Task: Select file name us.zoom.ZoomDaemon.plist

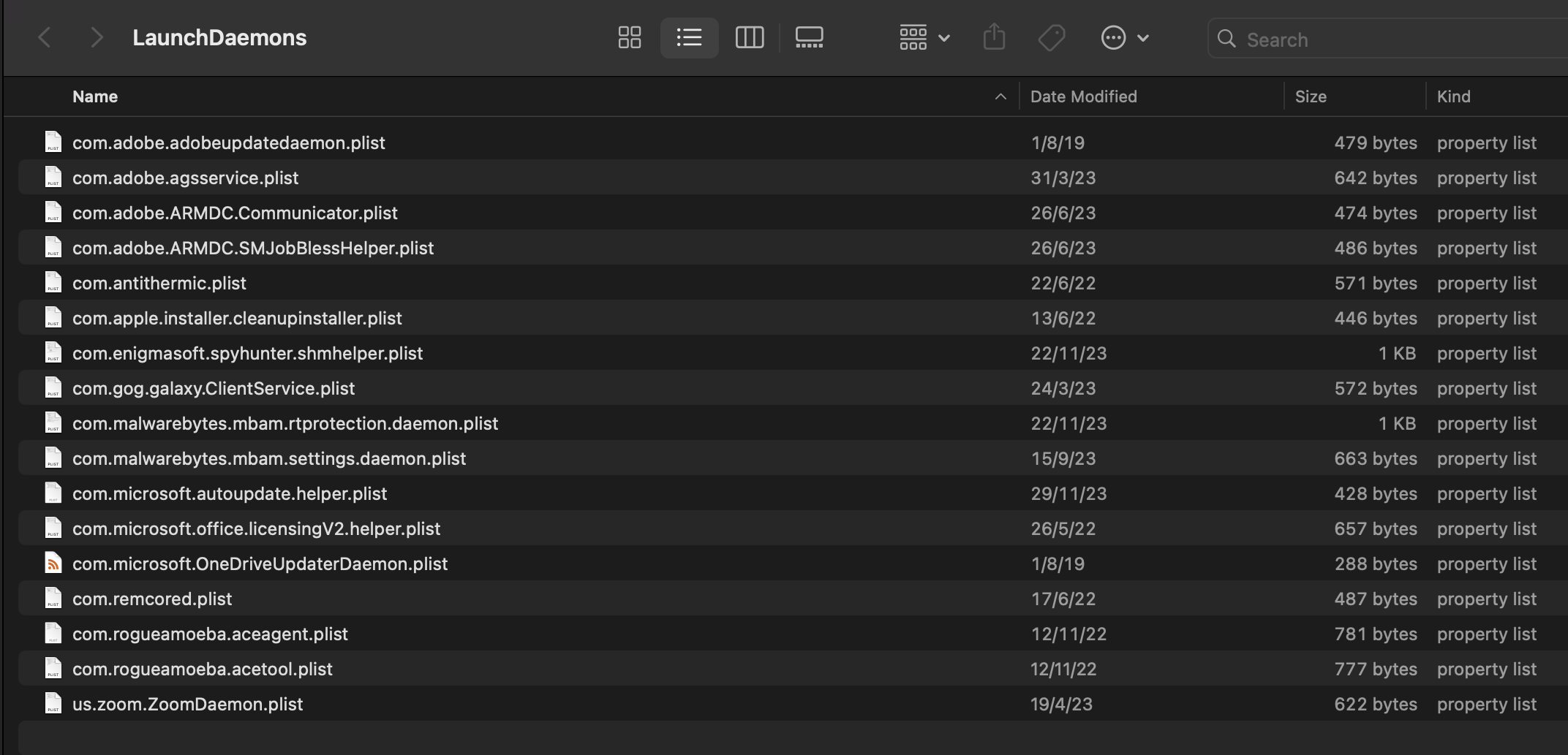Action: tap(187, 704)
